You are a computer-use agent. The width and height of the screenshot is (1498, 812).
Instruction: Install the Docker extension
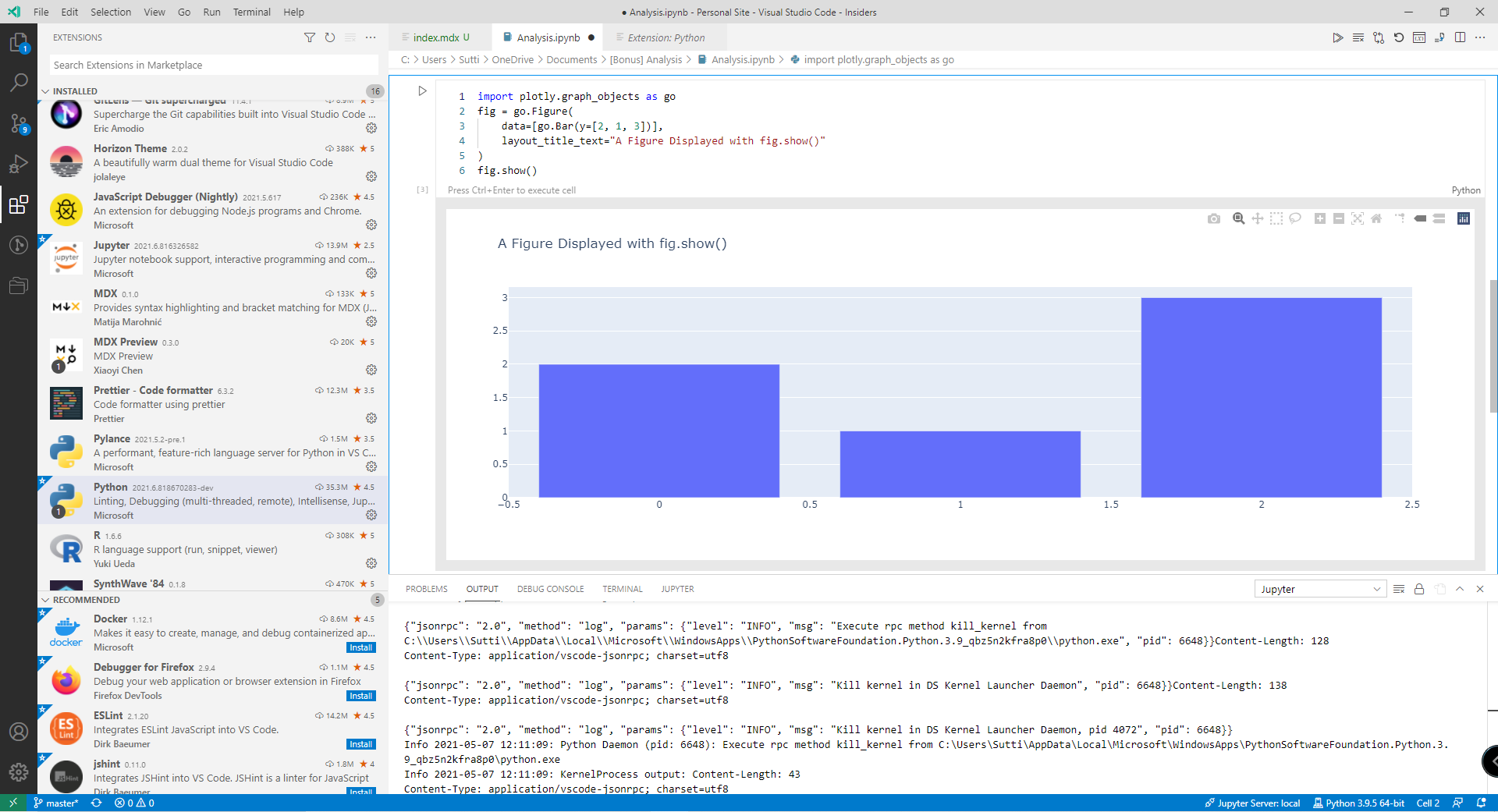361,647
